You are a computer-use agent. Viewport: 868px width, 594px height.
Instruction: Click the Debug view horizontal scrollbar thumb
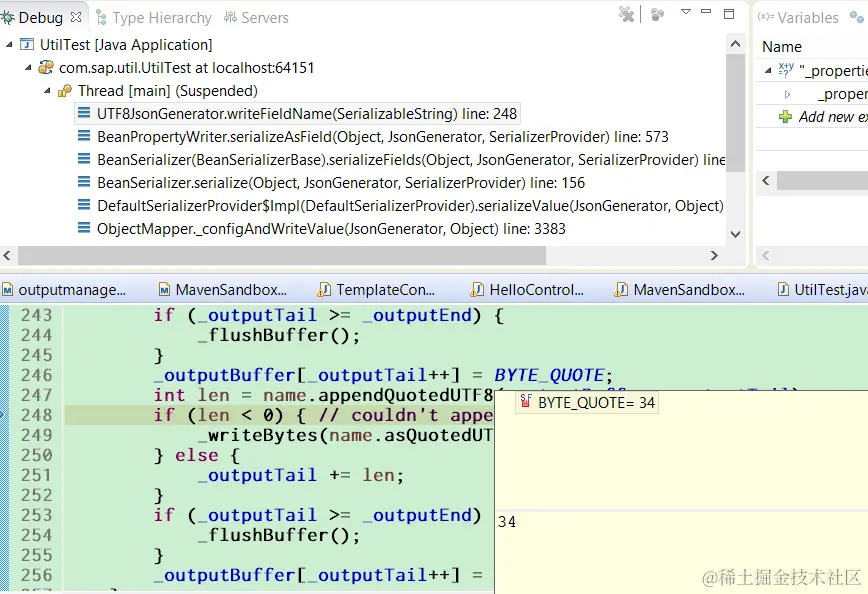point(282,255)
